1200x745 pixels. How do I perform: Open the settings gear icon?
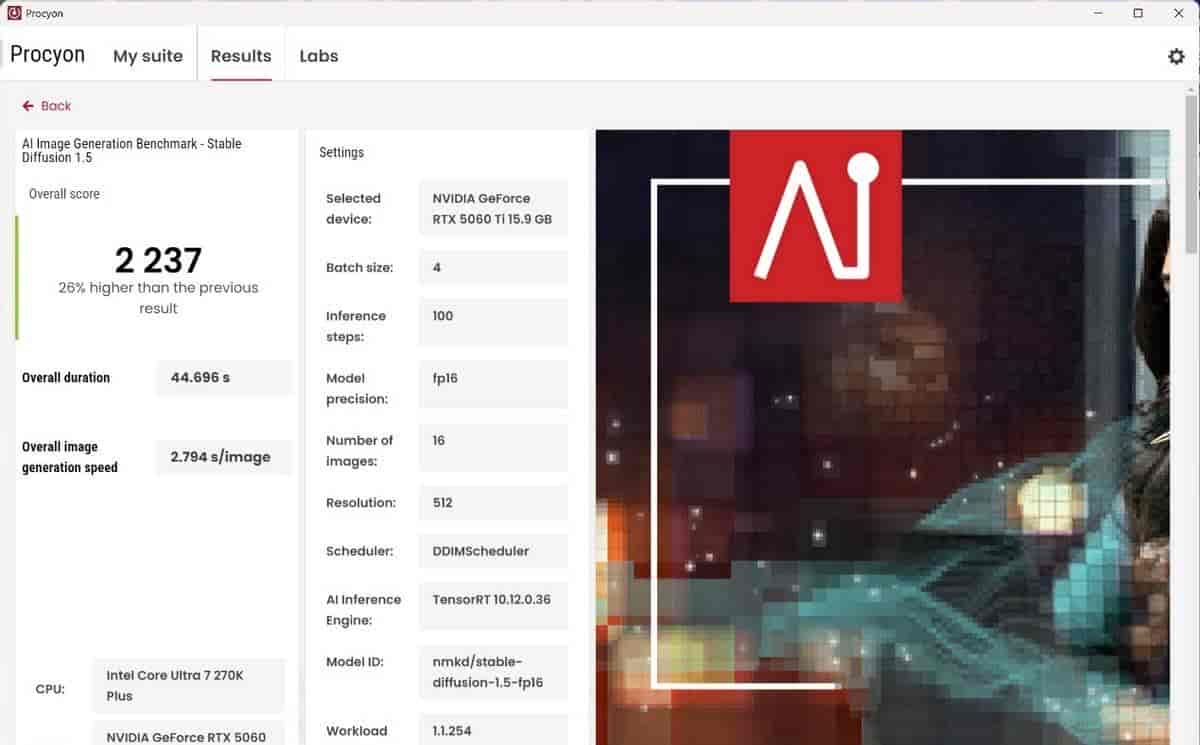coord(1176,56)
